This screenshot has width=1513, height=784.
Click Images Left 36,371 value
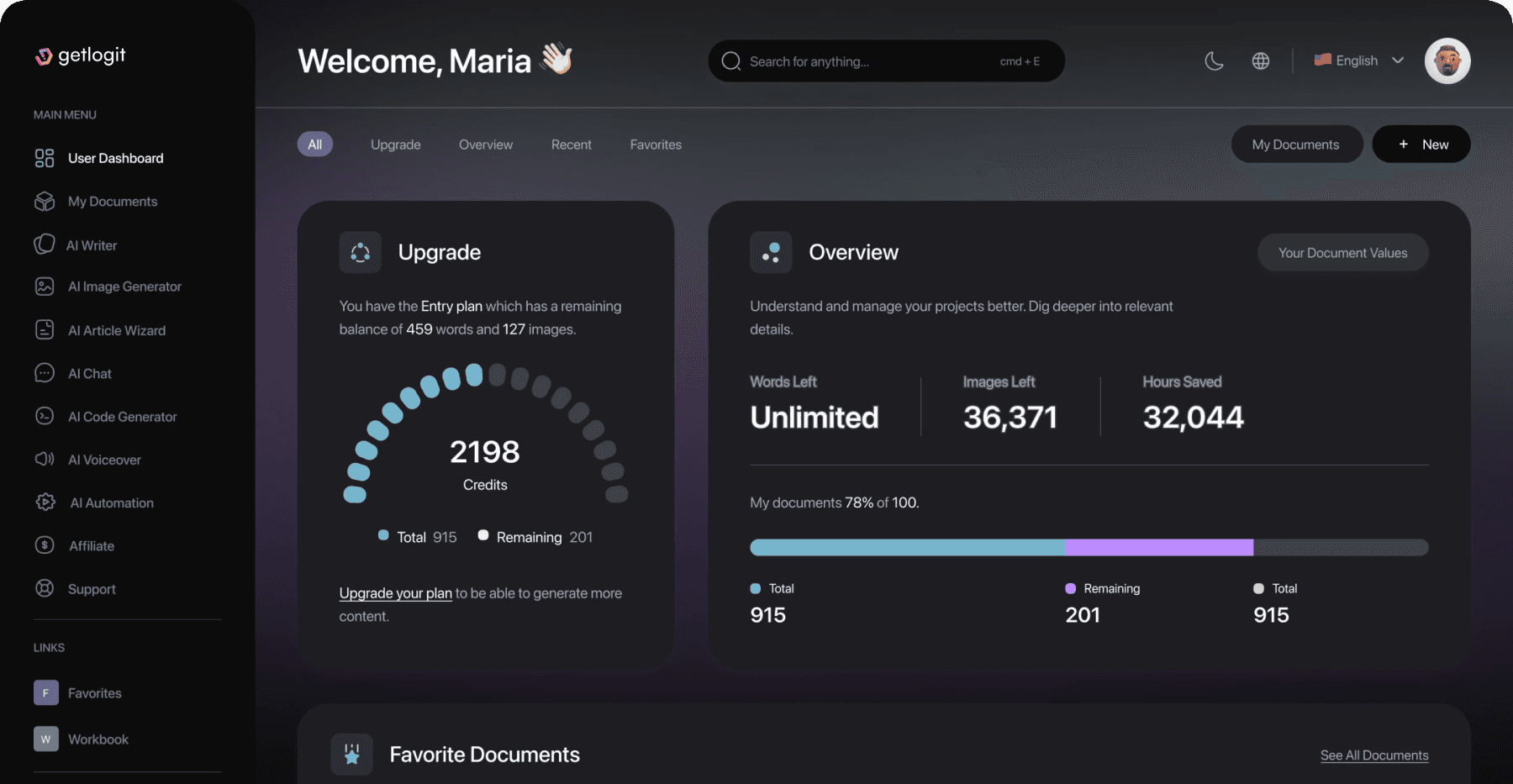pos(1010,417)
